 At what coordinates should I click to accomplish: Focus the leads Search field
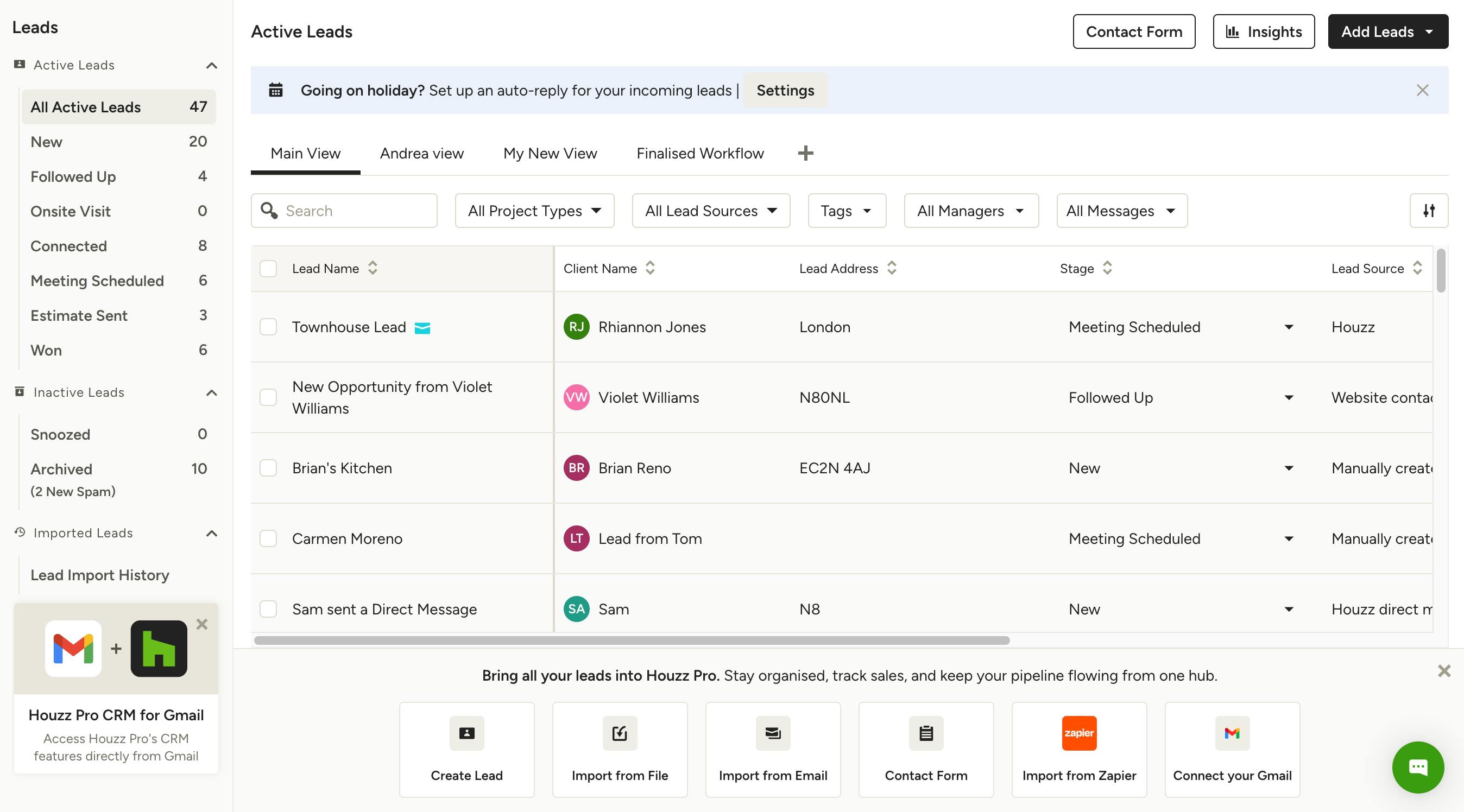click(344, 211)
